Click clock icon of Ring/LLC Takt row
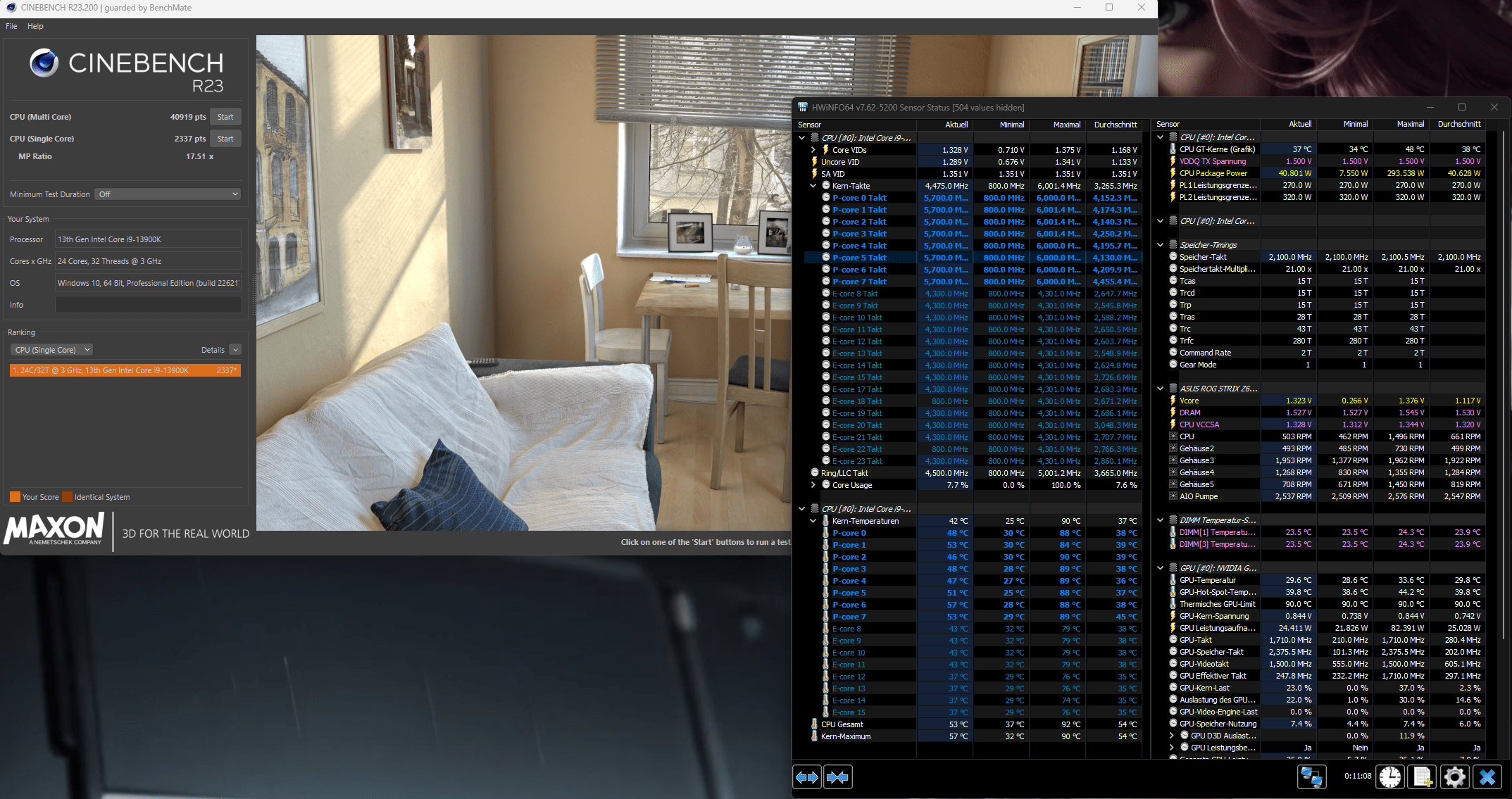The width and height of the screenshot is (1512, 799). (815, 473)
